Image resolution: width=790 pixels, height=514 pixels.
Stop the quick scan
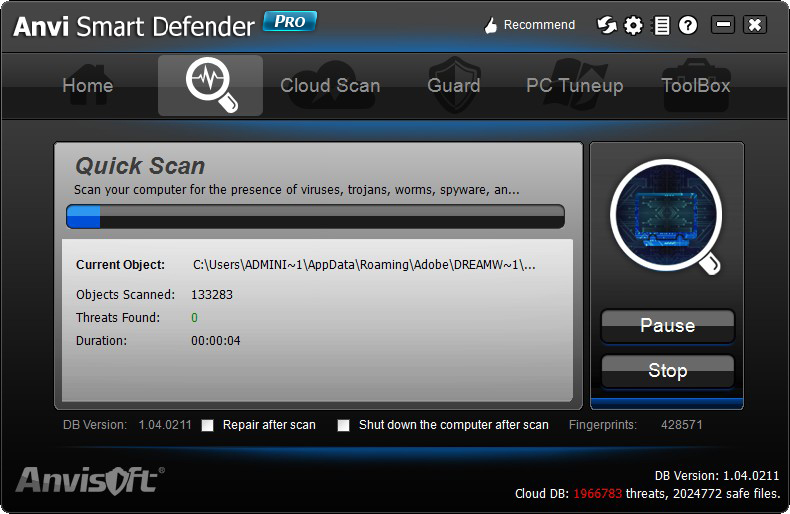click(x=668, y=370)
